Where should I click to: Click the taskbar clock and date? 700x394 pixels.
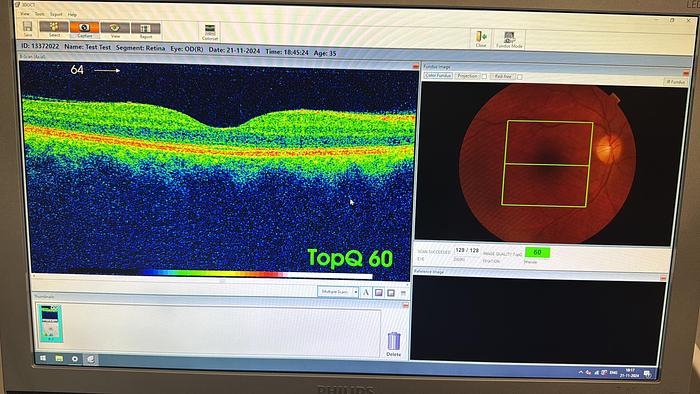630,373
